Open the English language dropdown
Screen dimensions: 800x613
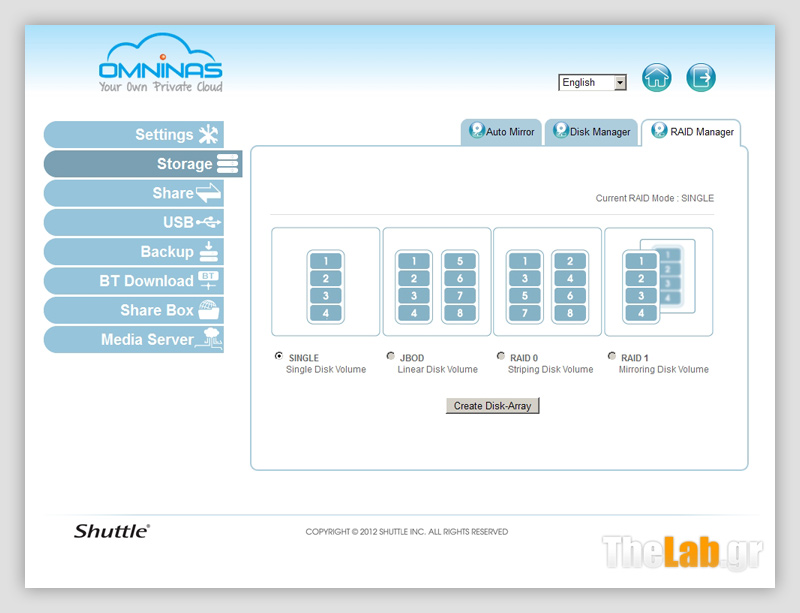tap(592, 83)
